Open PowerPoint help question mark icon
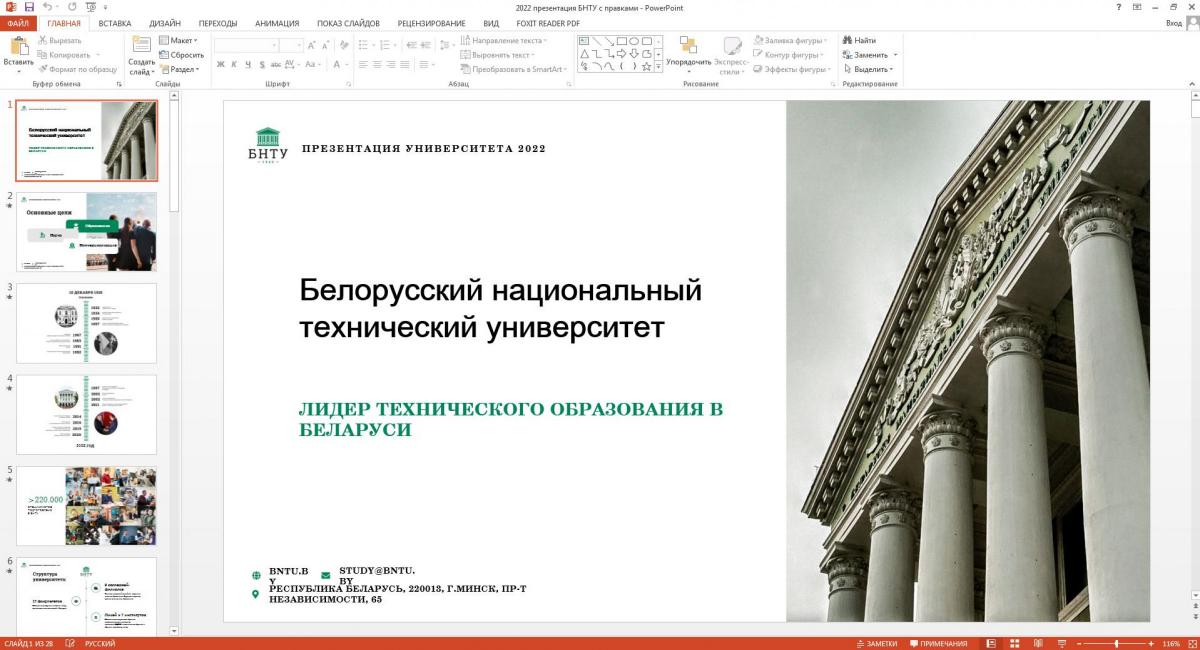 (1118, 7)
